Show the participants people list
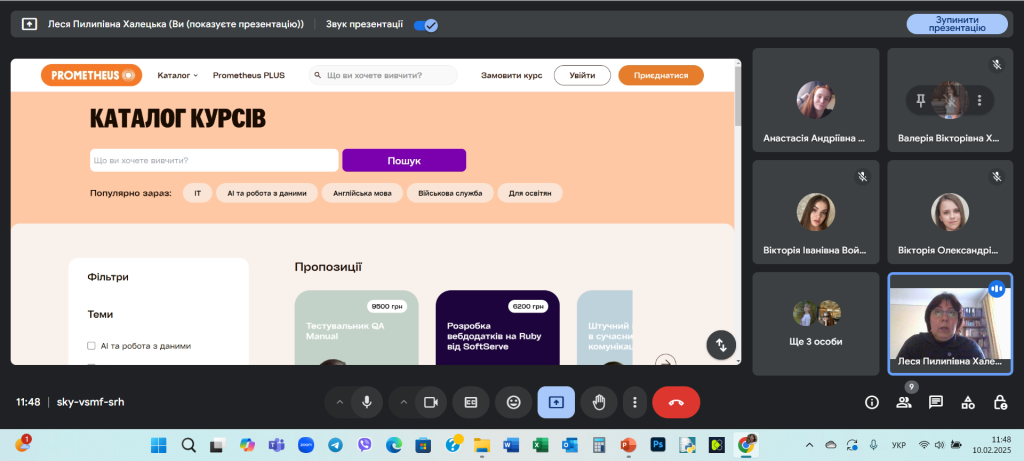 coord(904,402)
